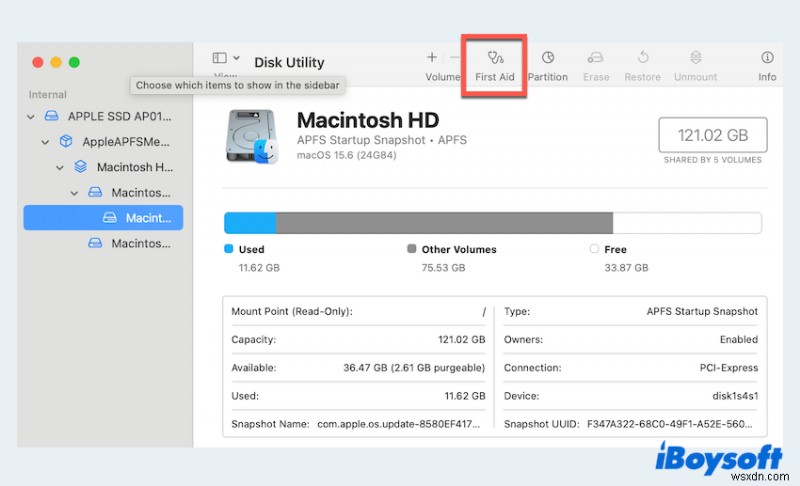Add a volume with plus button
800x486 pixels.
(x=432, y=58)
